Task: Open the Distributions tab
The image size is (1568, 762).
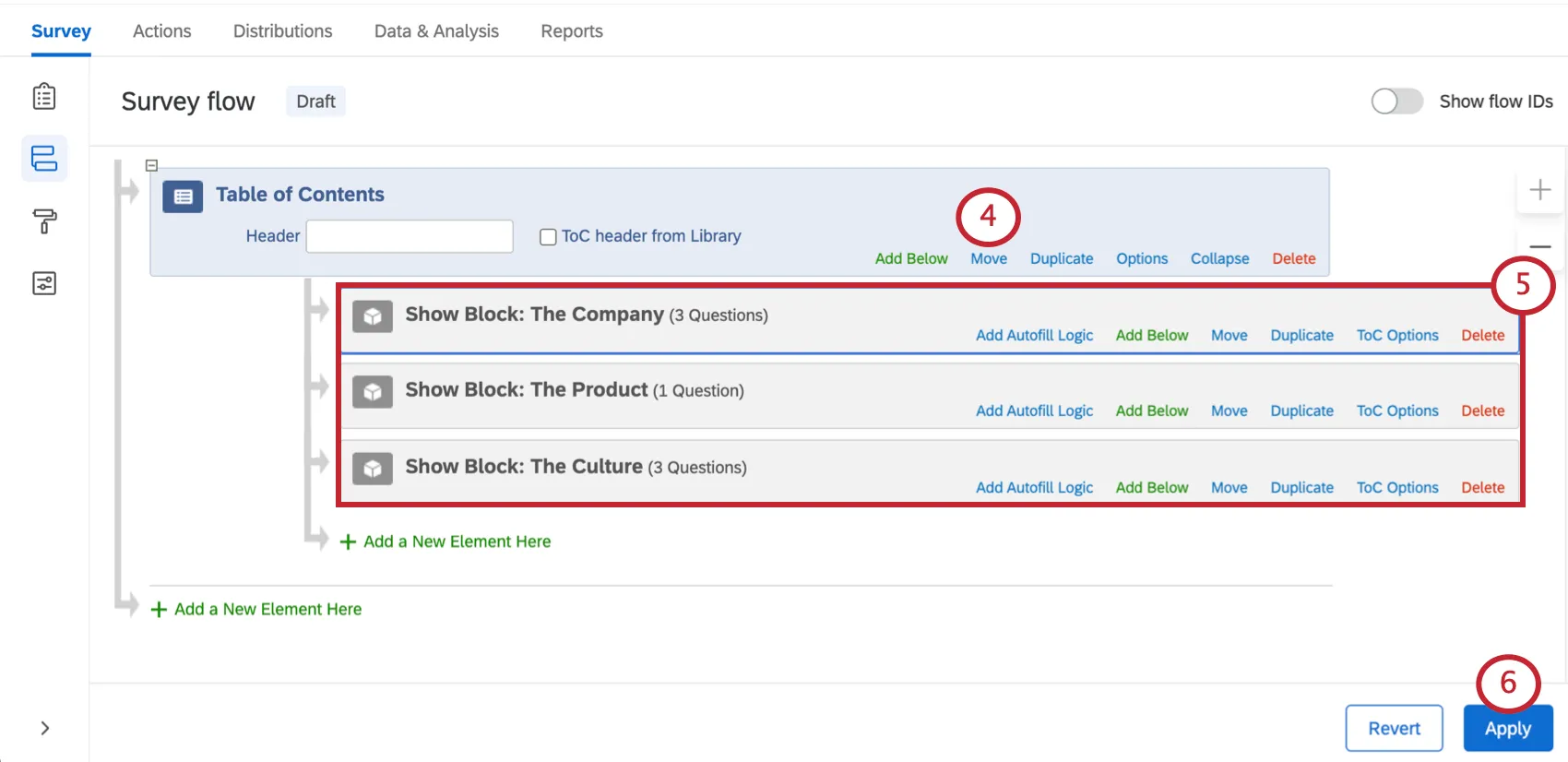Action: point(282,31)
